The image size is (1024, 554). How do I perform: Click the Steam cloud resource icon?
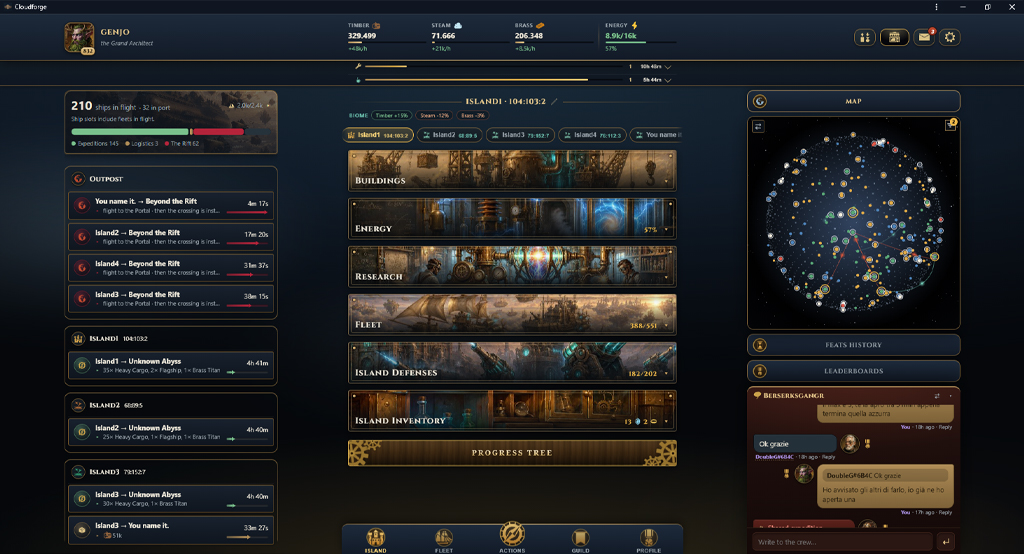coord(458,25)
